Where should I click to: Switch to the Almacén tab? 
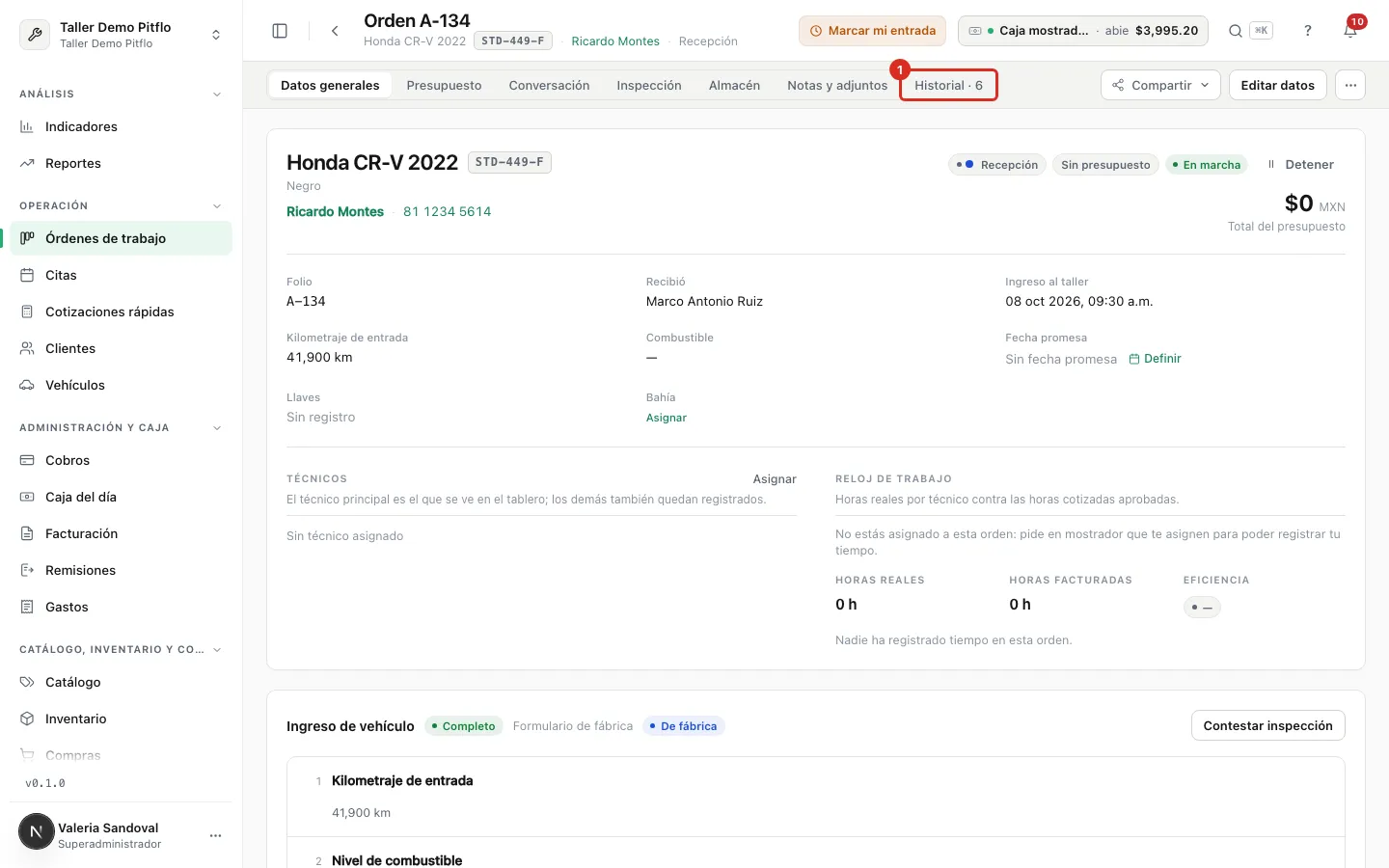coord(734,85)
